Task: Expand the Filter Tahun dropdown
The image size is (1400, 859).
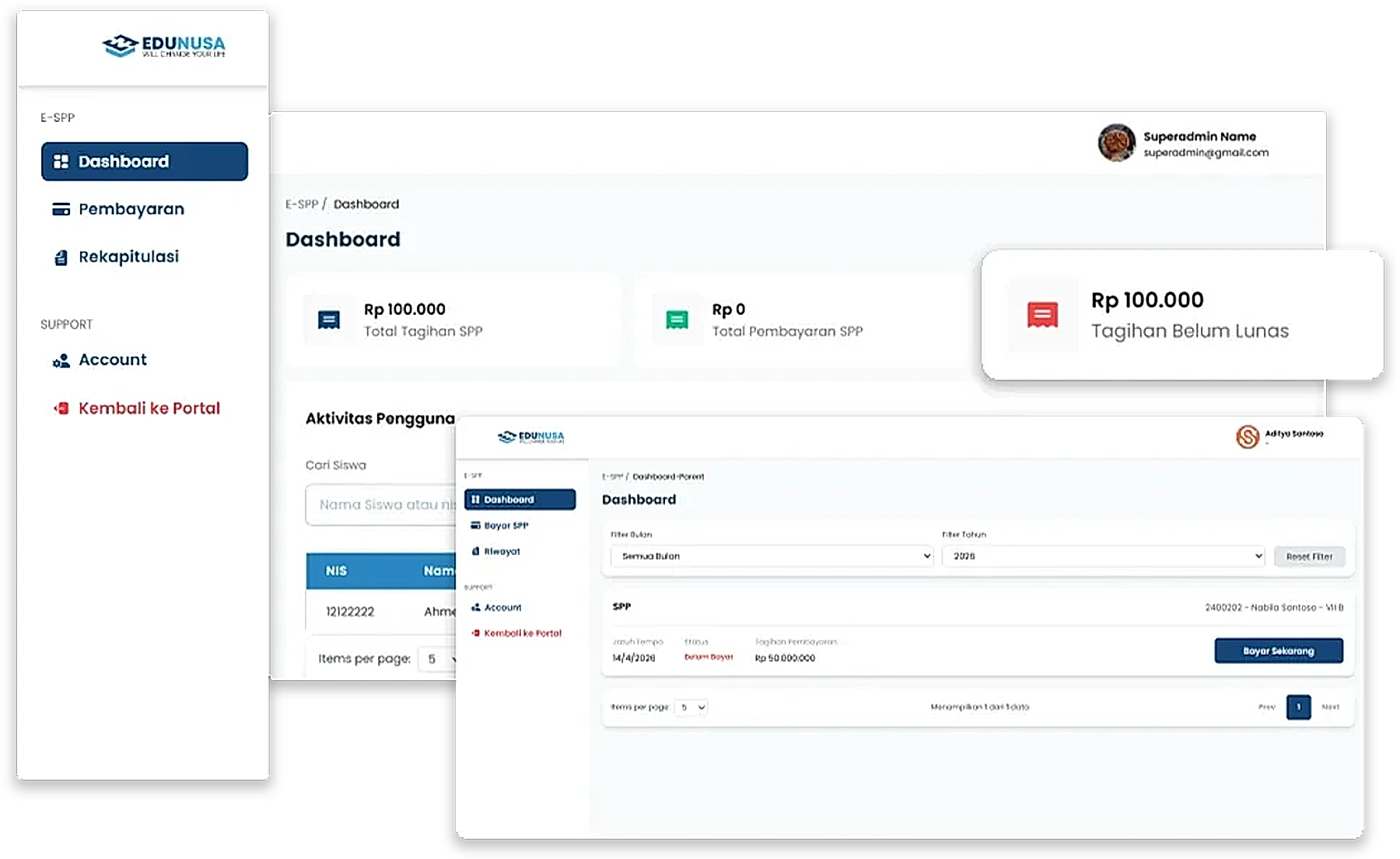Action: [x=1103, y=556]
